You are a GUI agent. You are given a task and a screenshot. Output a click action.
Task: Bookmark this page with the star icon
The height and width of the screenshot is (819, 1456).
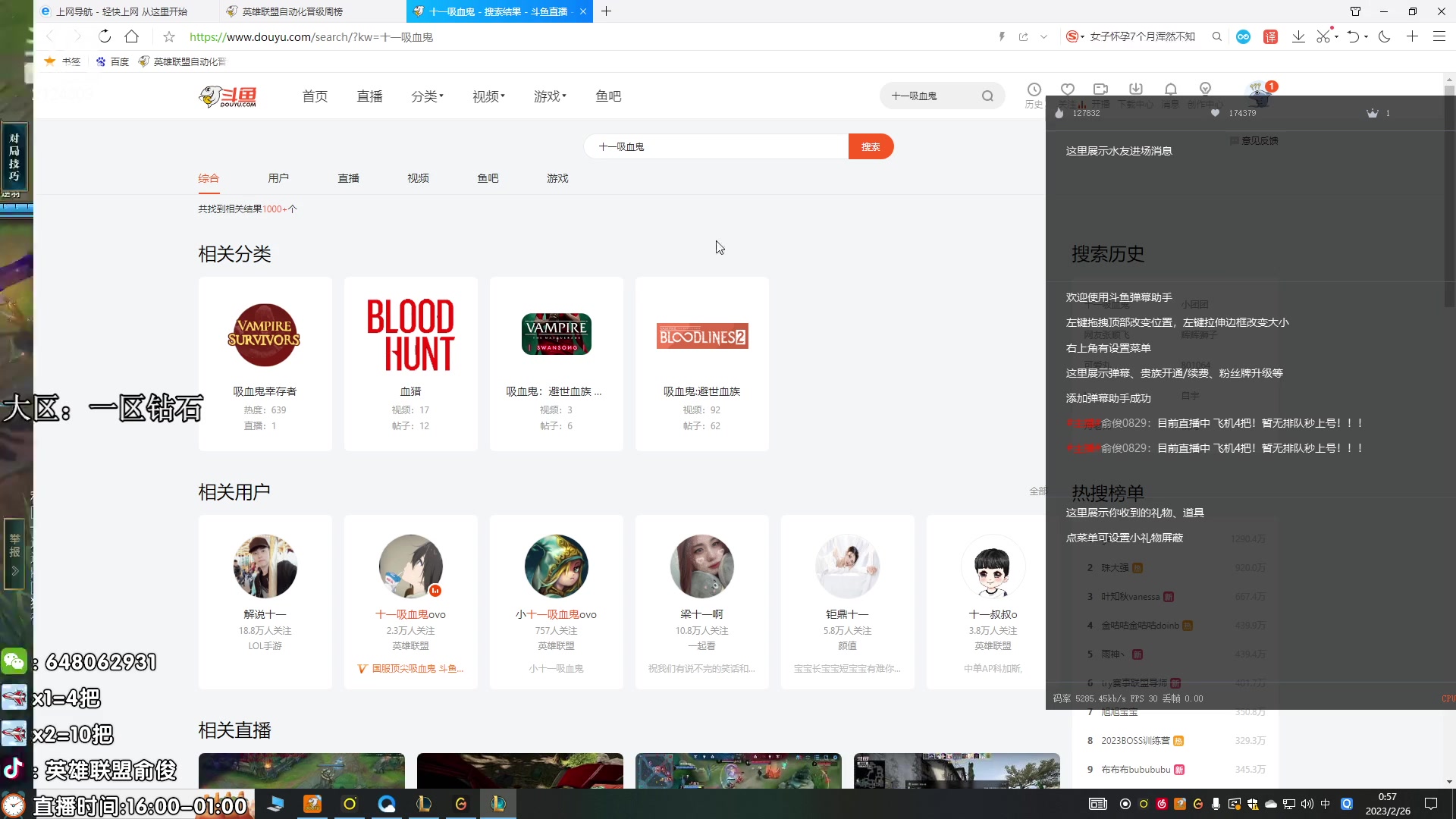tap(169, 36)
